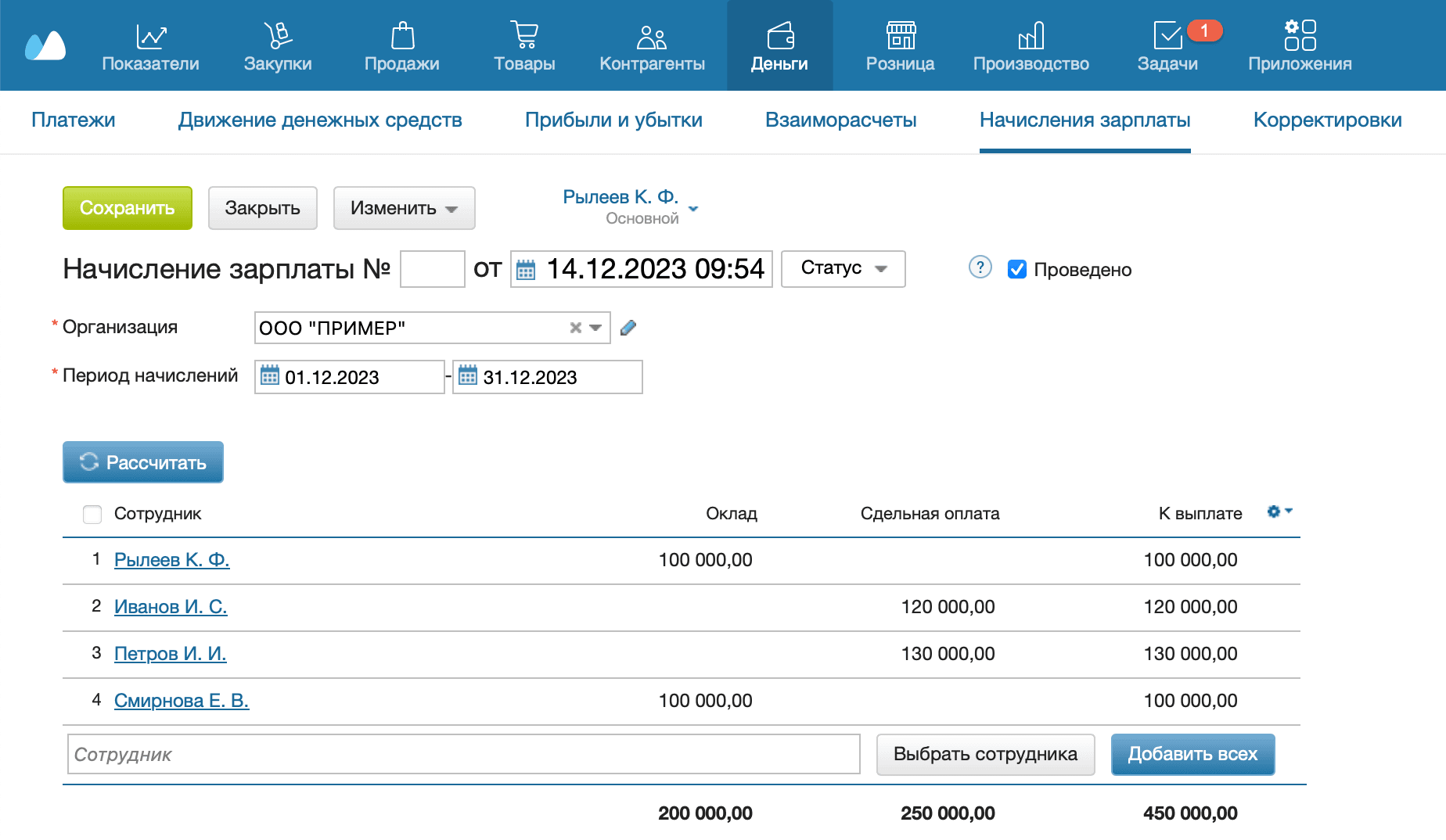This screenshot has height=840, width=1446.
Task: Open table column settings gear
Action: [x=1279, y=512]
